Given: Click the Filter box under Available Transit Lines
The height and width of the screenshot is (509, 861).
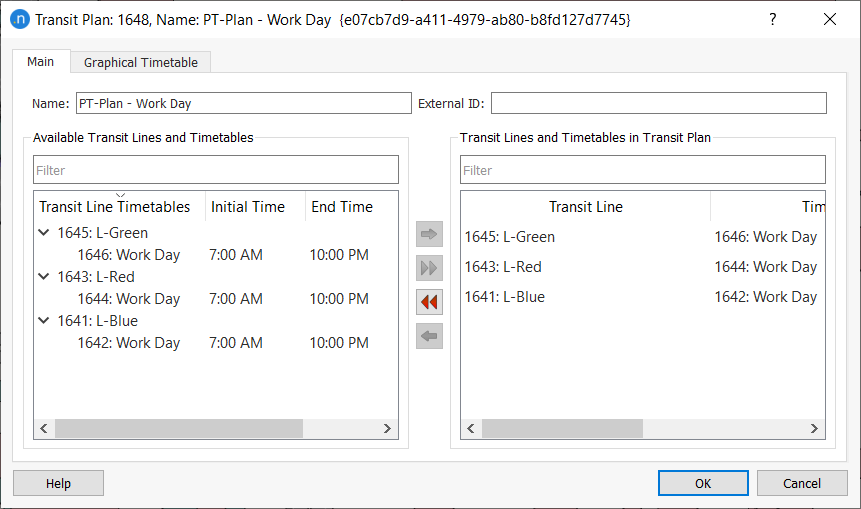Looking at the screenshot, I should click(216, 170).
